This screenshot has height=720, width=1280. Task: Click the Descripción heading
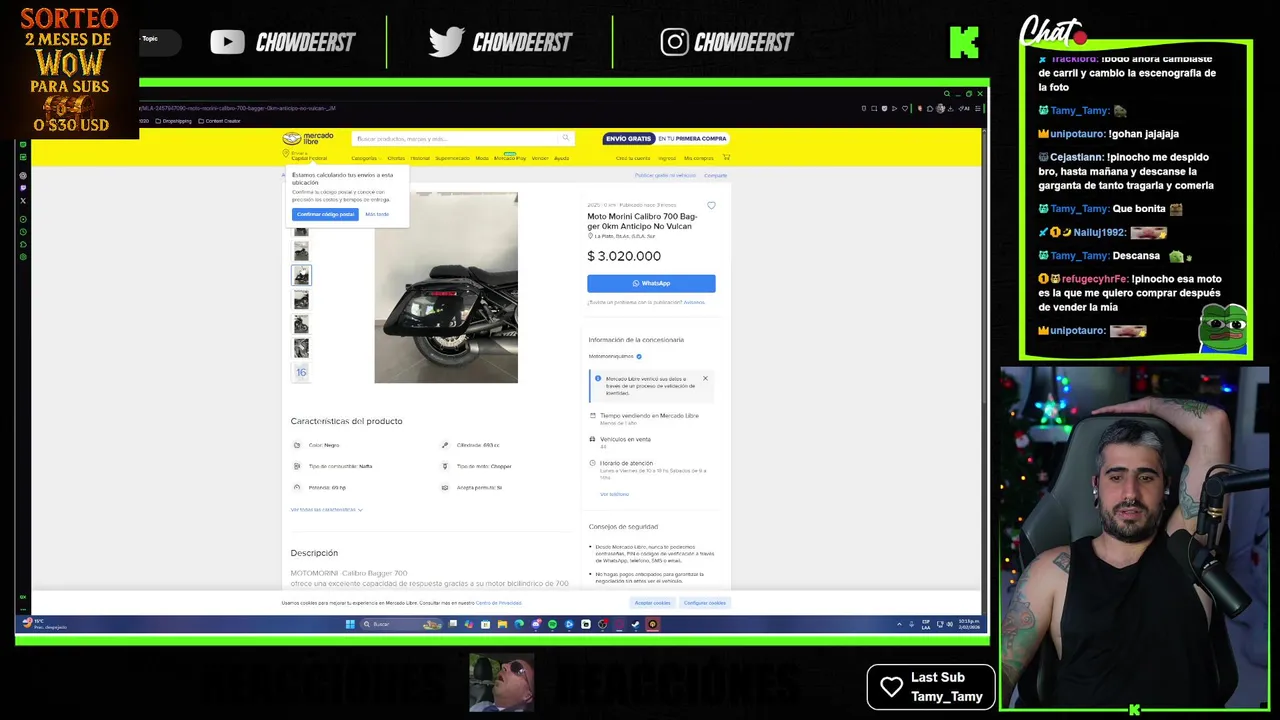click(x=314, y=553)
